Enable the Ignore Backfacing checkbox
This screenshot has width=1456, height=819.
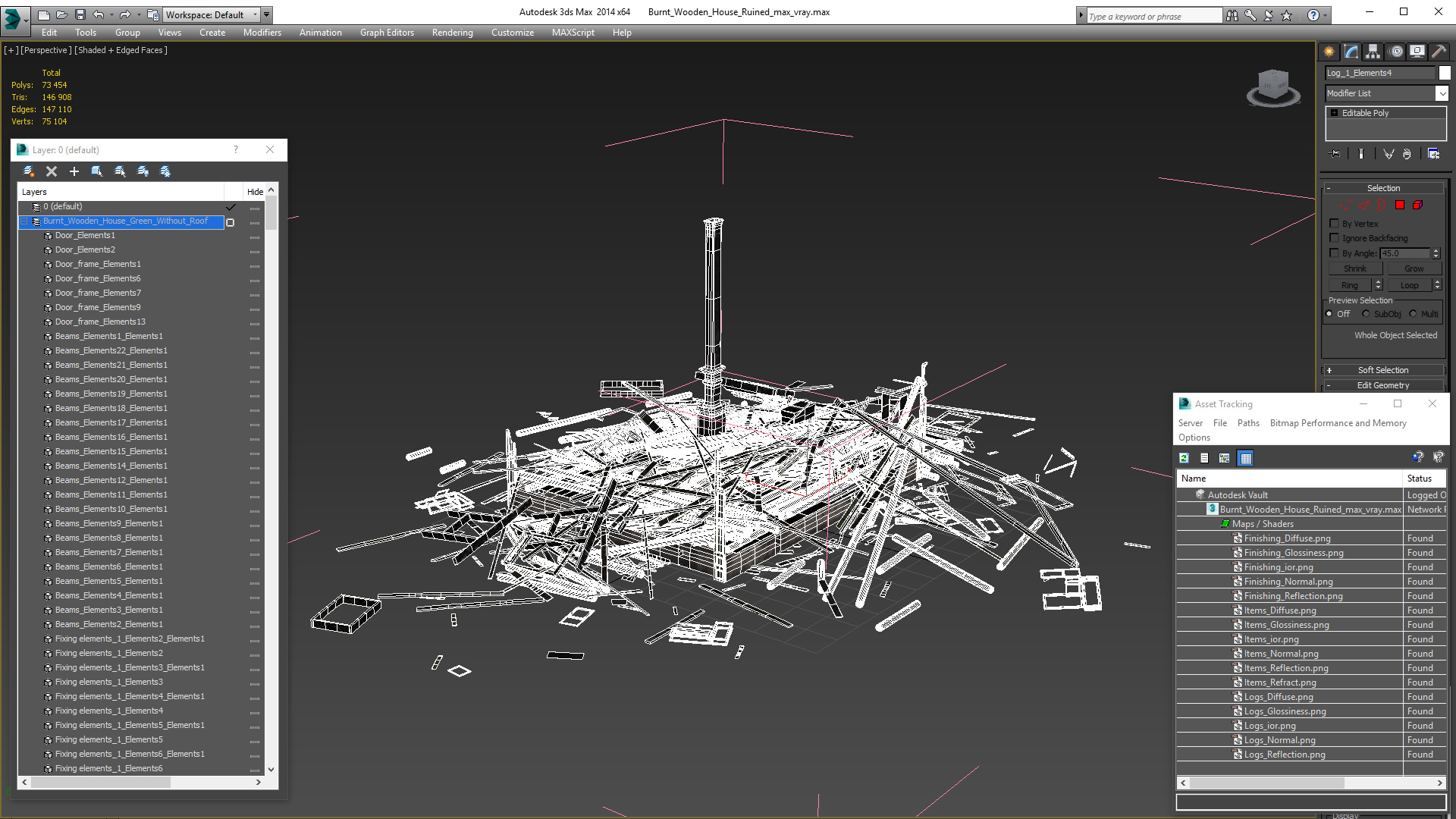point(1335,238)
